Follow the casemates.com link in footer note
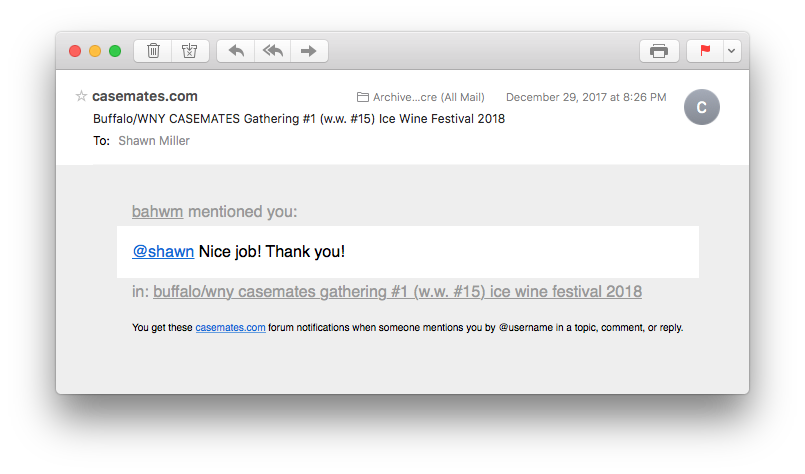 pyautogui.click(x=230, y=327)
